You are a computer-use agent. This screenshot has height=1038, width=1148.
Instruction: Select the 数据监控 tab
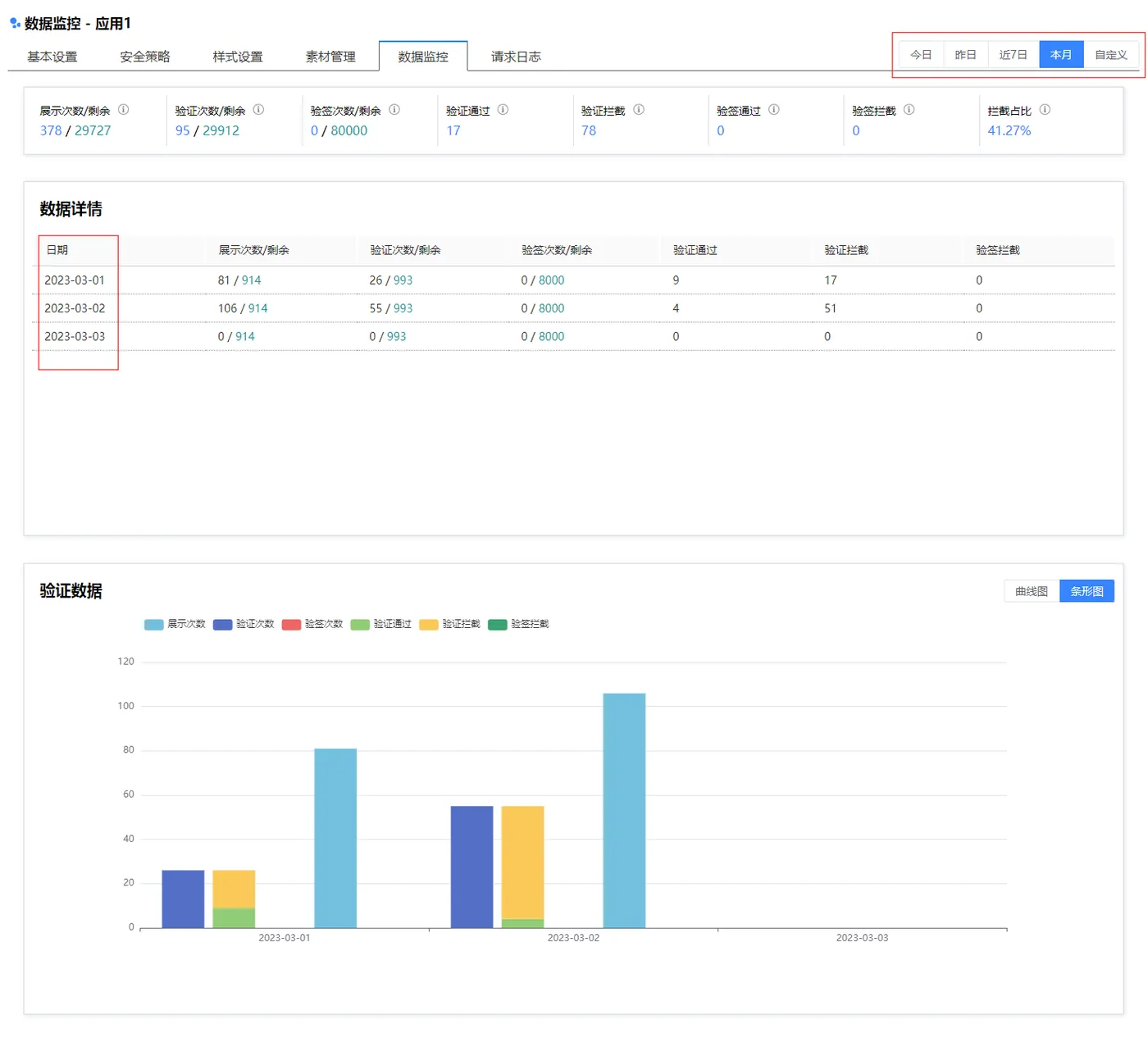pyautogui.click(x=423, y=57)
